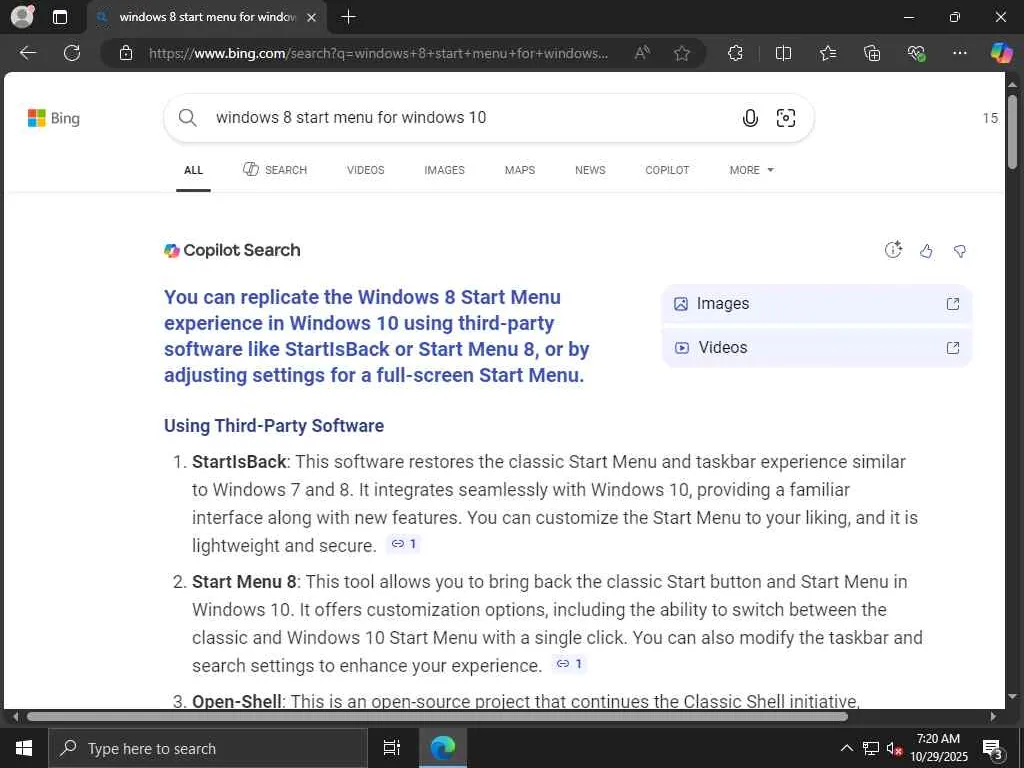
Task: Turn on Read aloud in the address bar
Action: pos(642,53)
